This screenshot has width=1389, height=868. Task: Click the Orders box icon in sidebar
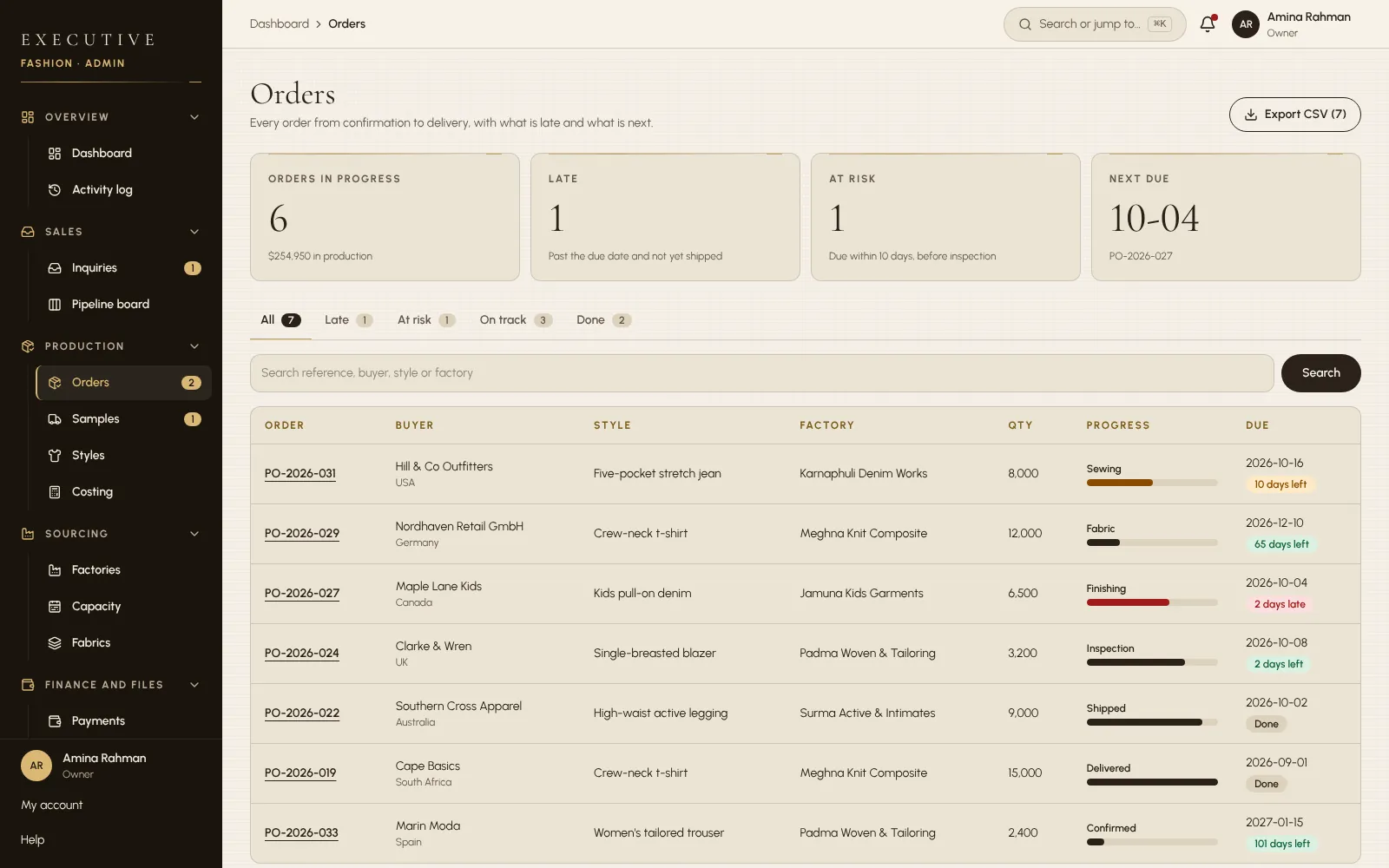point(55,383)
